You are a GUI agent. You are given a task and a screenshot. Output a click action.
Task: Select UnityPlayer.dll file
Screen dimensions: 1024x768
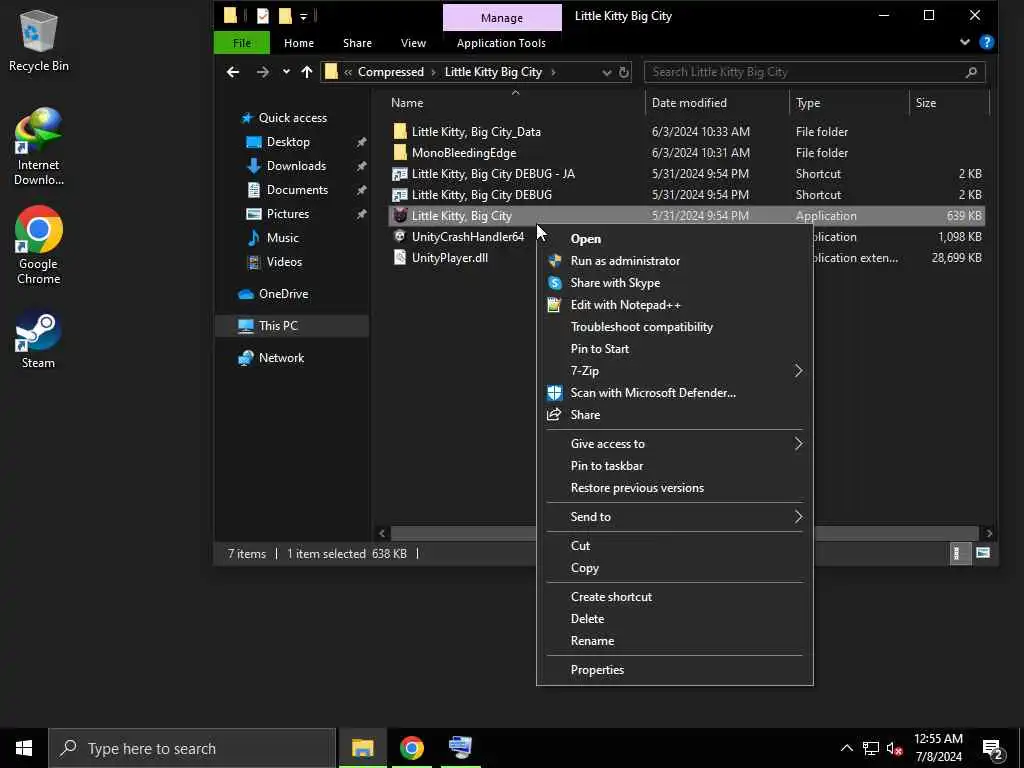[x=450, y=257]
